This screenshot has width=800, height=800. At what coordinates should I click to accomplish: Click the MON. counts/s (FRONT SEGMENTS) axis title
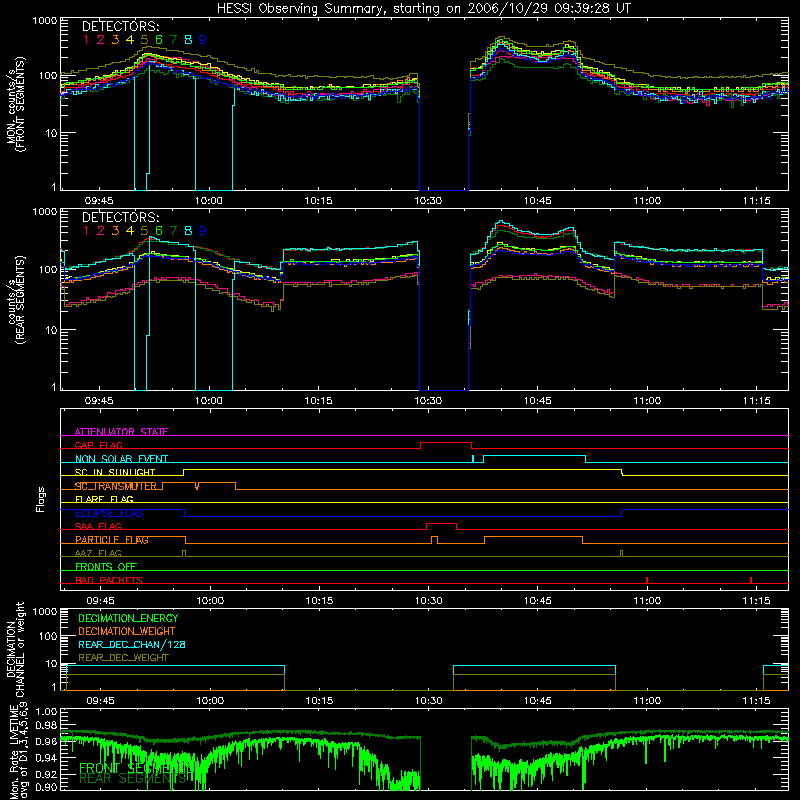pos(15,105)
